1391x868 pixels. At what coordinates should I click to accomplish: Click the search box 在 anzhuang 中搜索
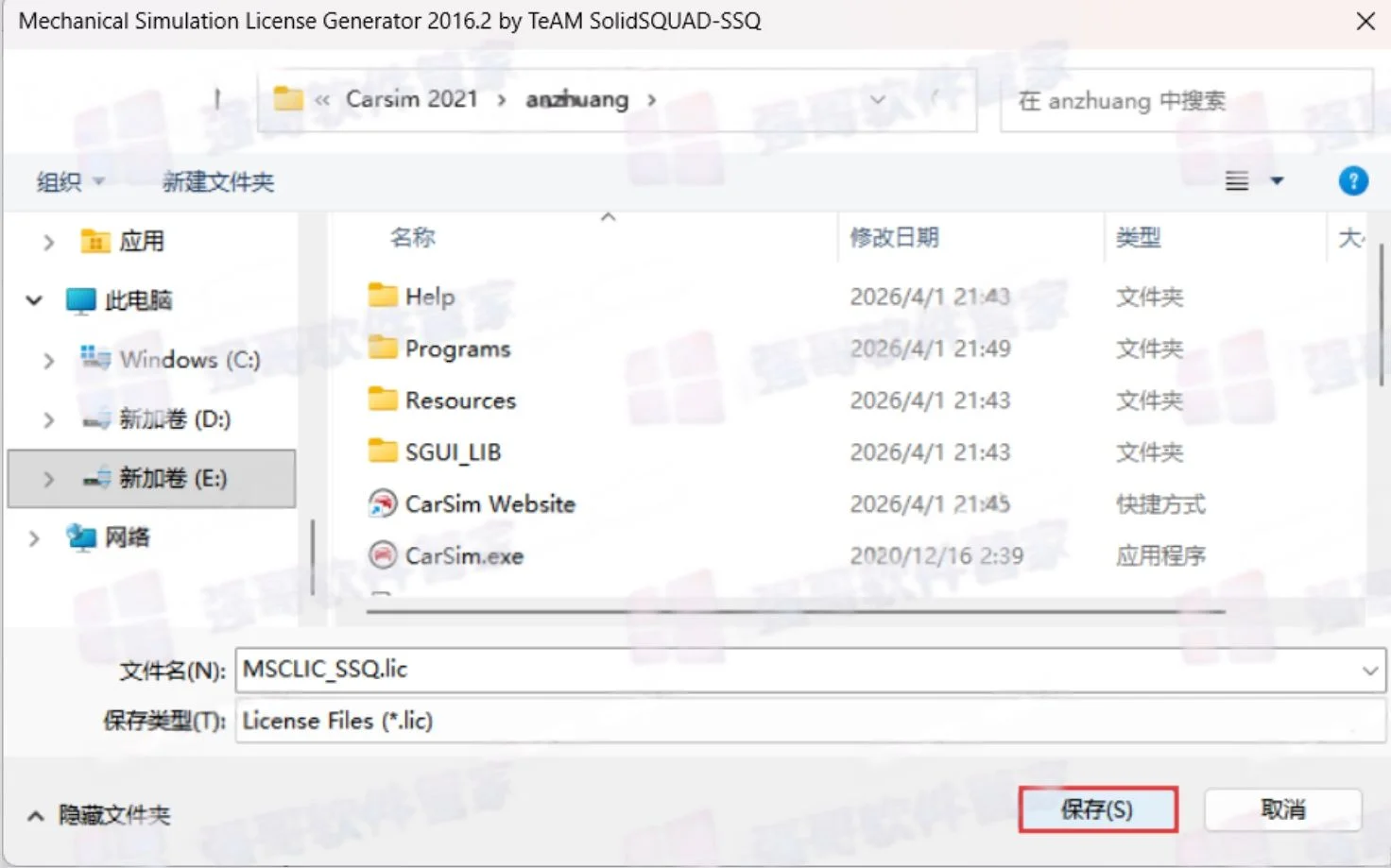(1186, 100)
